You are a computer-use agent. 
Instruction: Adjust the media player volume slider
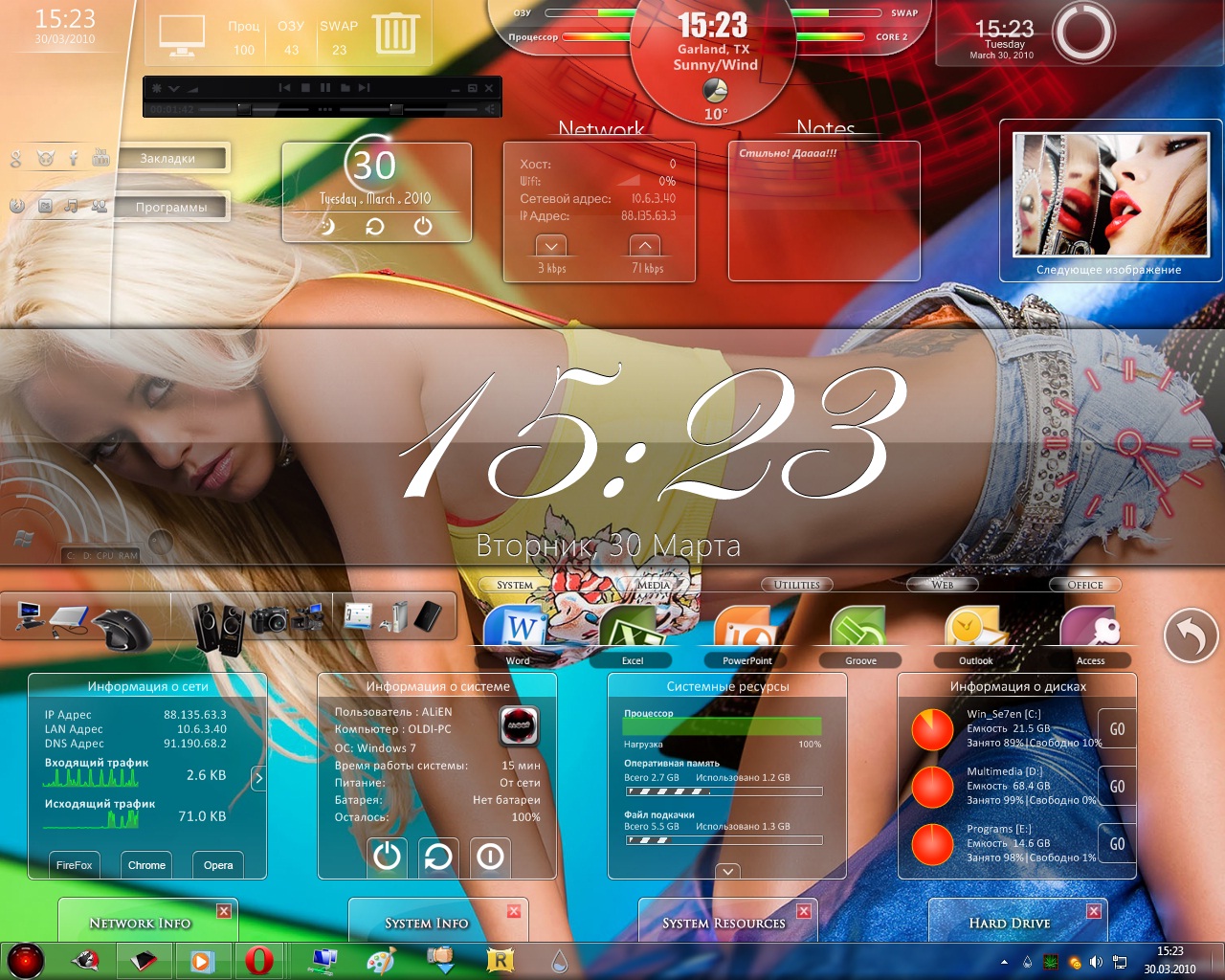click(x=410, y=109)
